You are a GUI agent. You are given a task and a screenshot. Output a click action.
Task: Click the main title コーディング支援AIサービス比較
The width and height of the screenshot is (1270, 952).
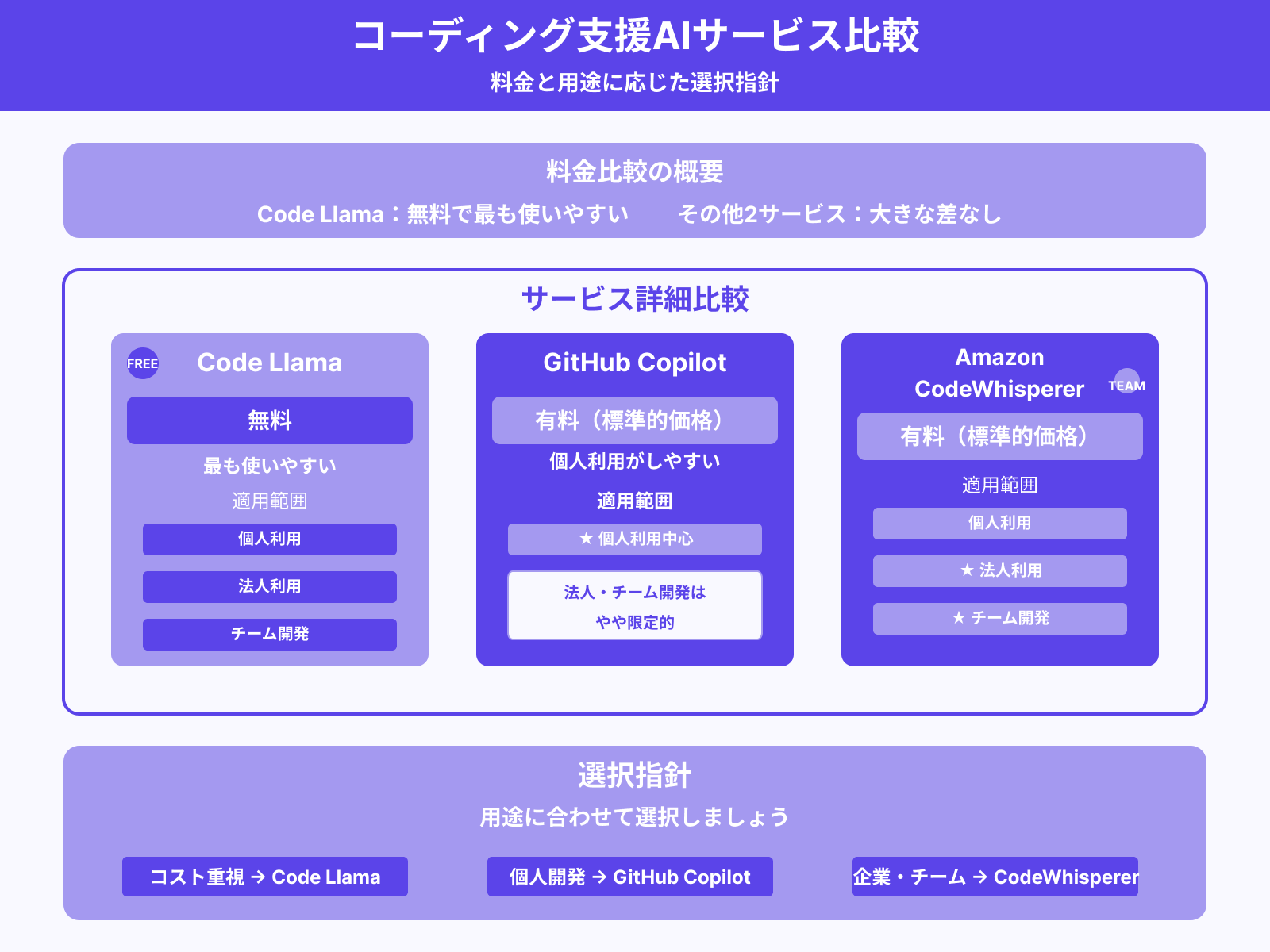[635, 36]
